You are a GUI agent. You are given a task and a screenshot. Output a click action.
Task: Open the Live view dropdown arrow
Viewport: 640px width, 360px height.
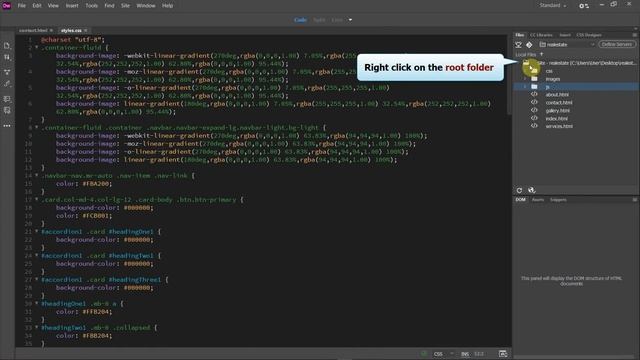click(x=350, y=20)
